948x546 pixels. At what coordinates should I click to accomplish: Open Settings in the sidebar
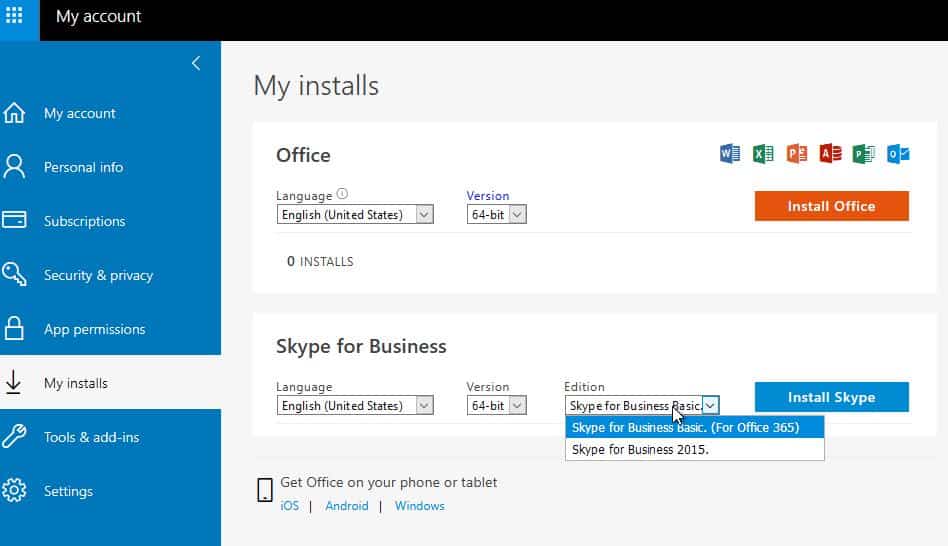(x=68, y=491)
